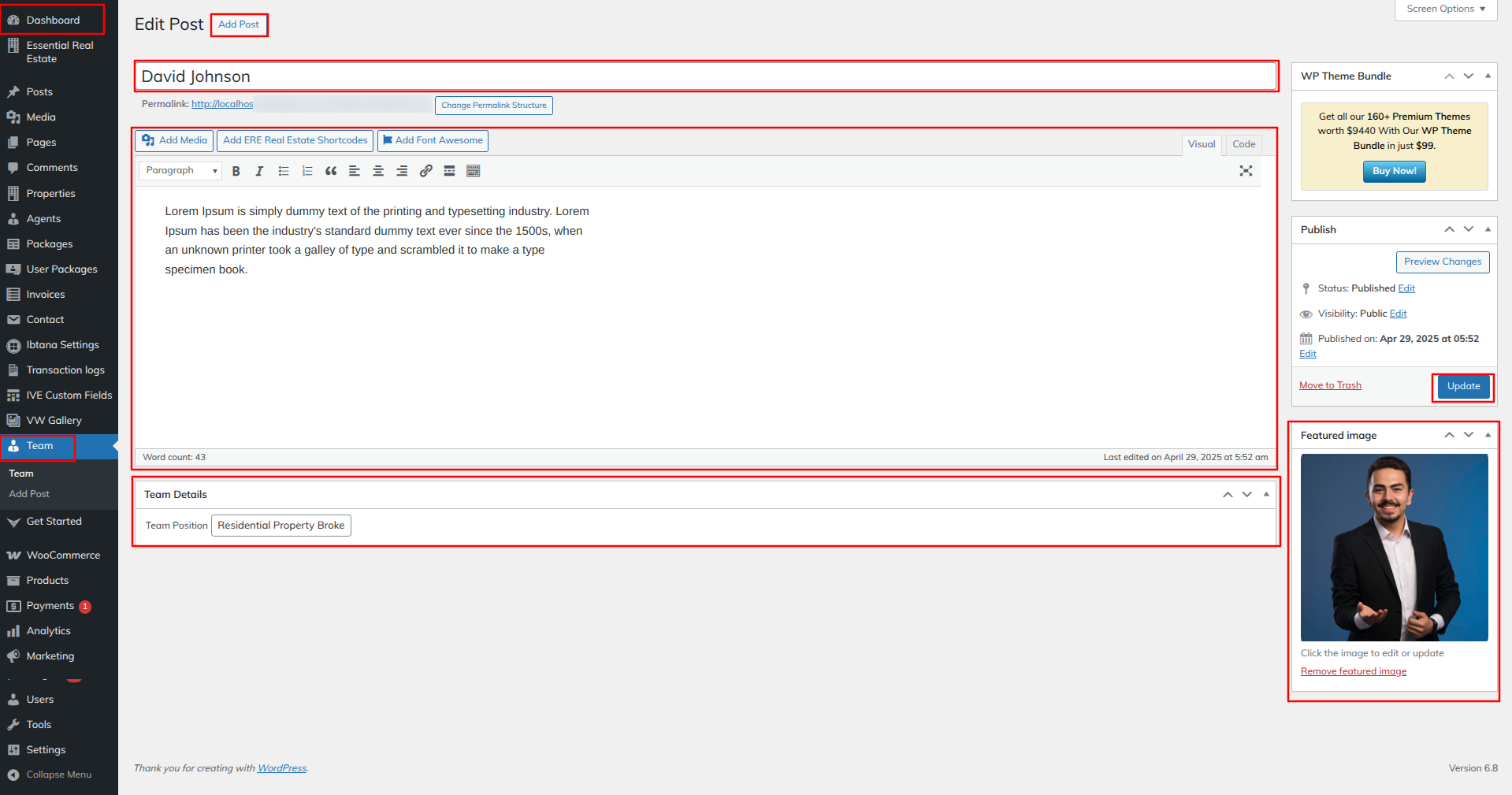
Task: Toggle the editor toolbar kitchen sink
Action: tap(473, 171)
